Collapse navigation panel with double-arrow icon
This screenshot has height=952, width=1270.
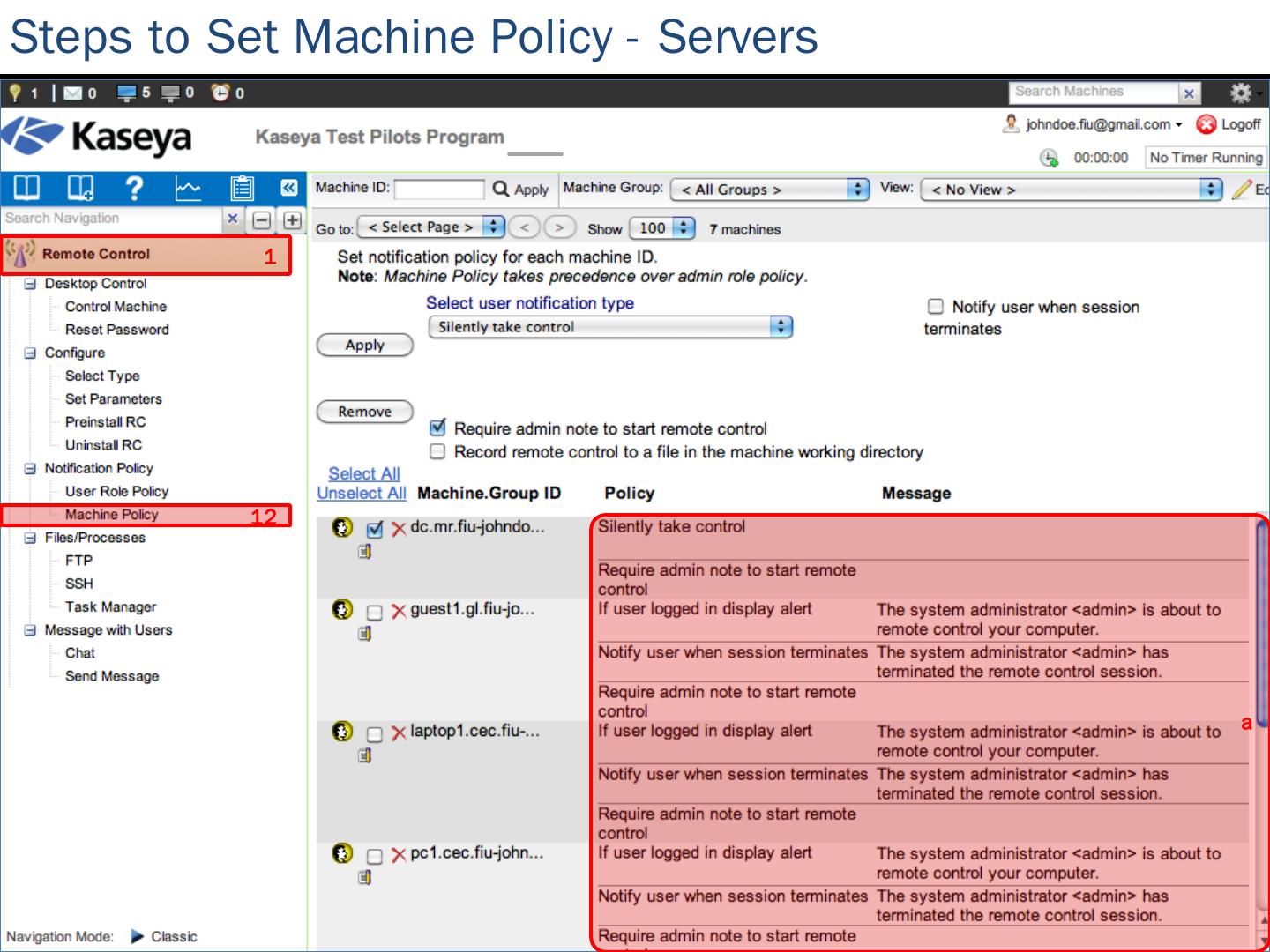(288, 188)
